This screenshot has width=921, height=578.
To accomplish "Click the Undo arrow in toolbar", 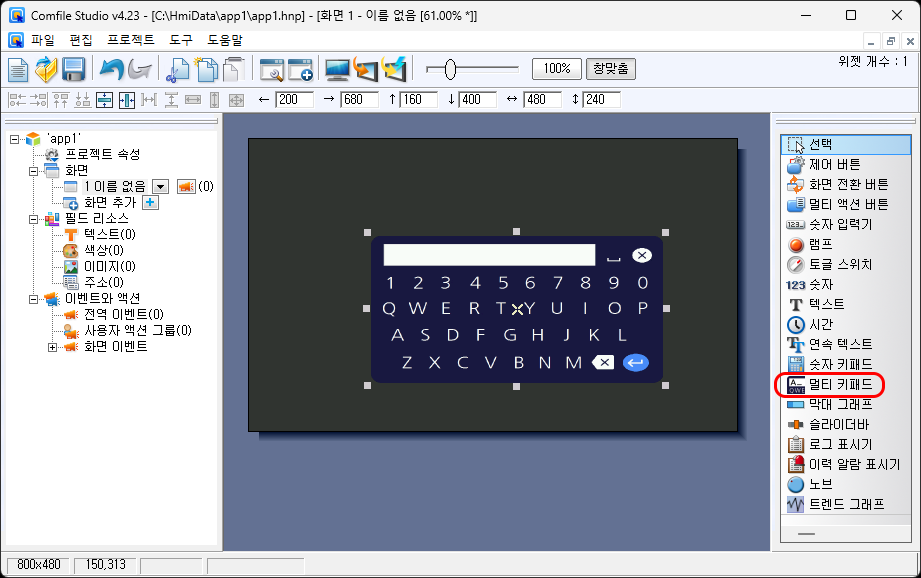I will click(x=110, y=69).
